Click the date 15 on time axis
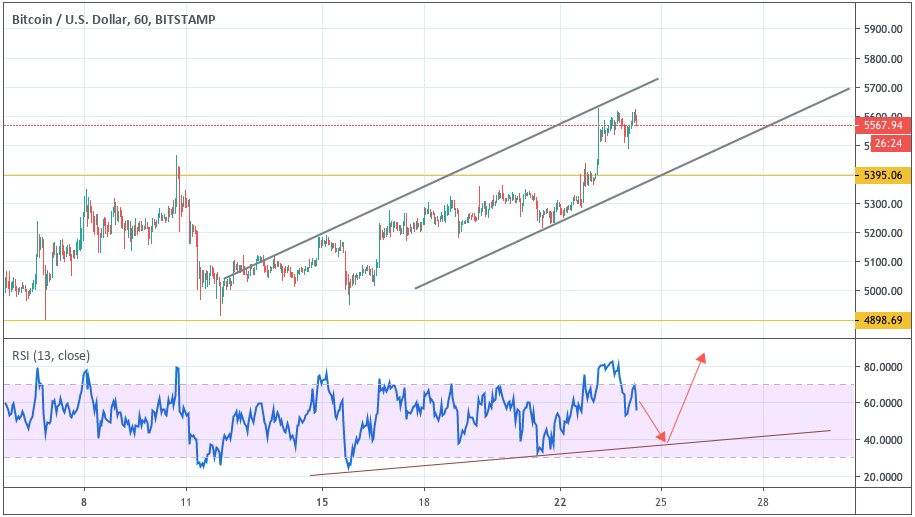 pyautogui.click(x=322, y=502)
